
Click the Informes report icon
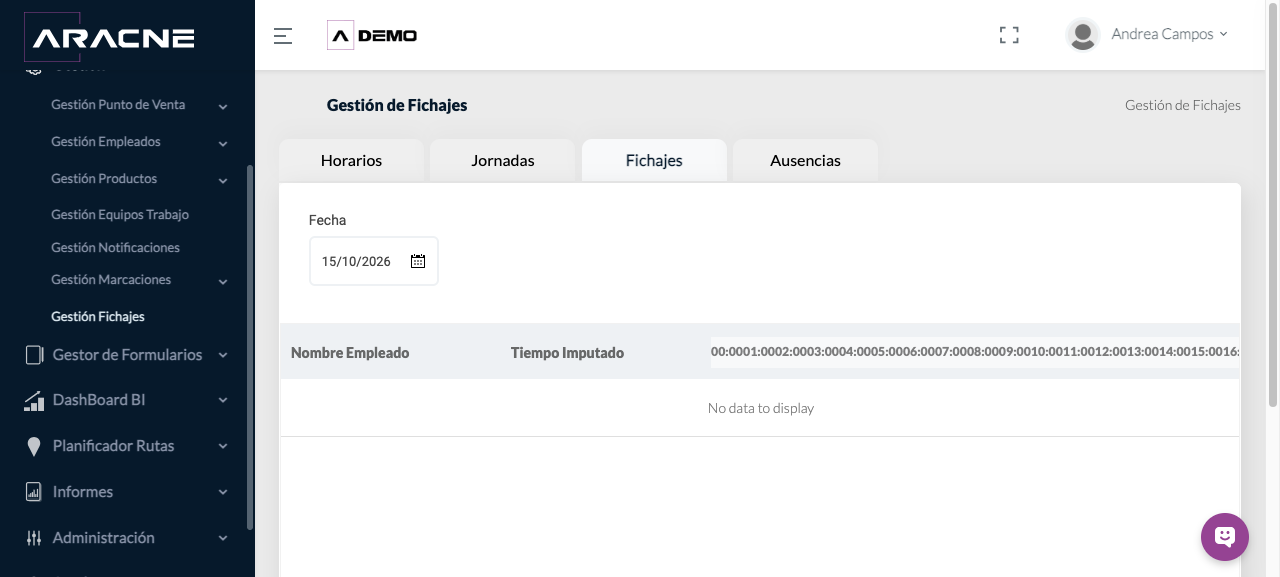pos(34,492)
